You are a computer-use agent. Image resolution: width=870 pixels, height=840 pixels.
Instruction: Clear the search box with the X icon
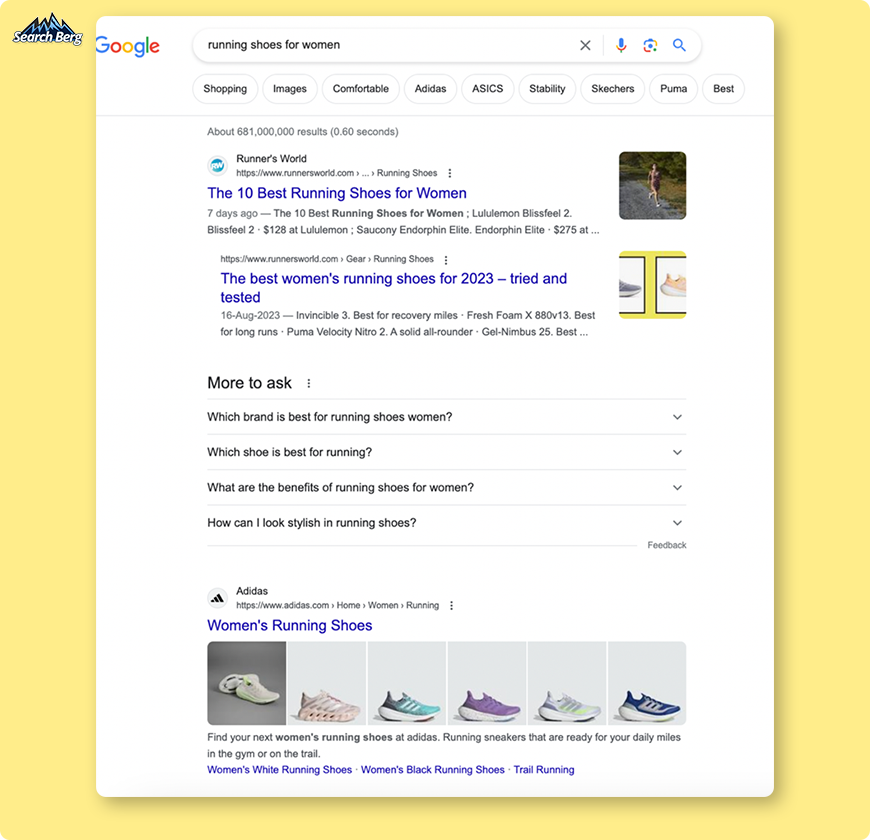585,45
